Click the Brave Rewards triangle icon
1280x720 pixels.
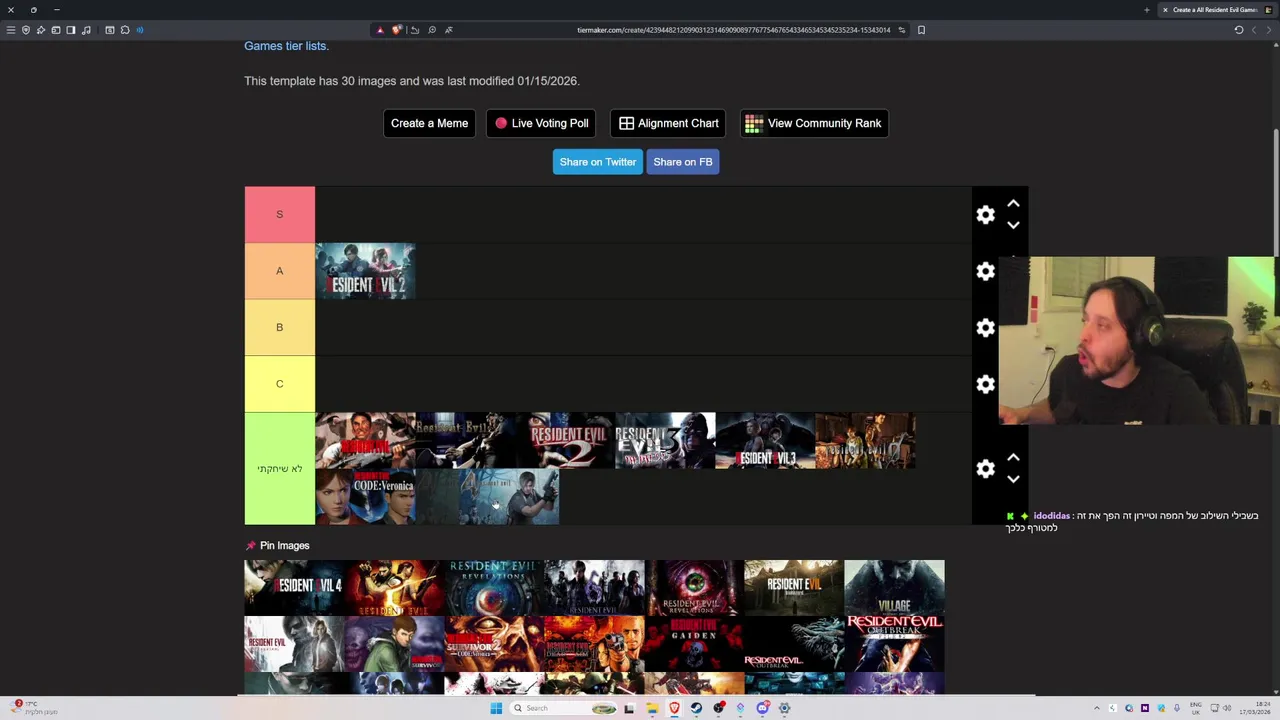point(380,30)
